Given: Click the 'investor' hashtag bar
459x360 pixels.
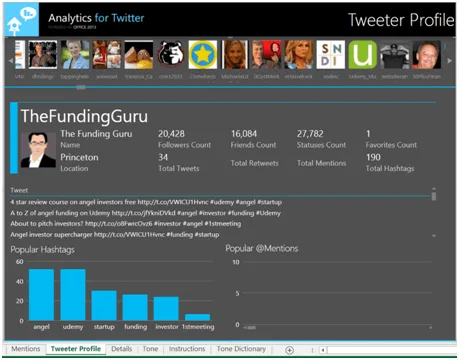Looking at the screenshot, I should [x=166, y=309].
